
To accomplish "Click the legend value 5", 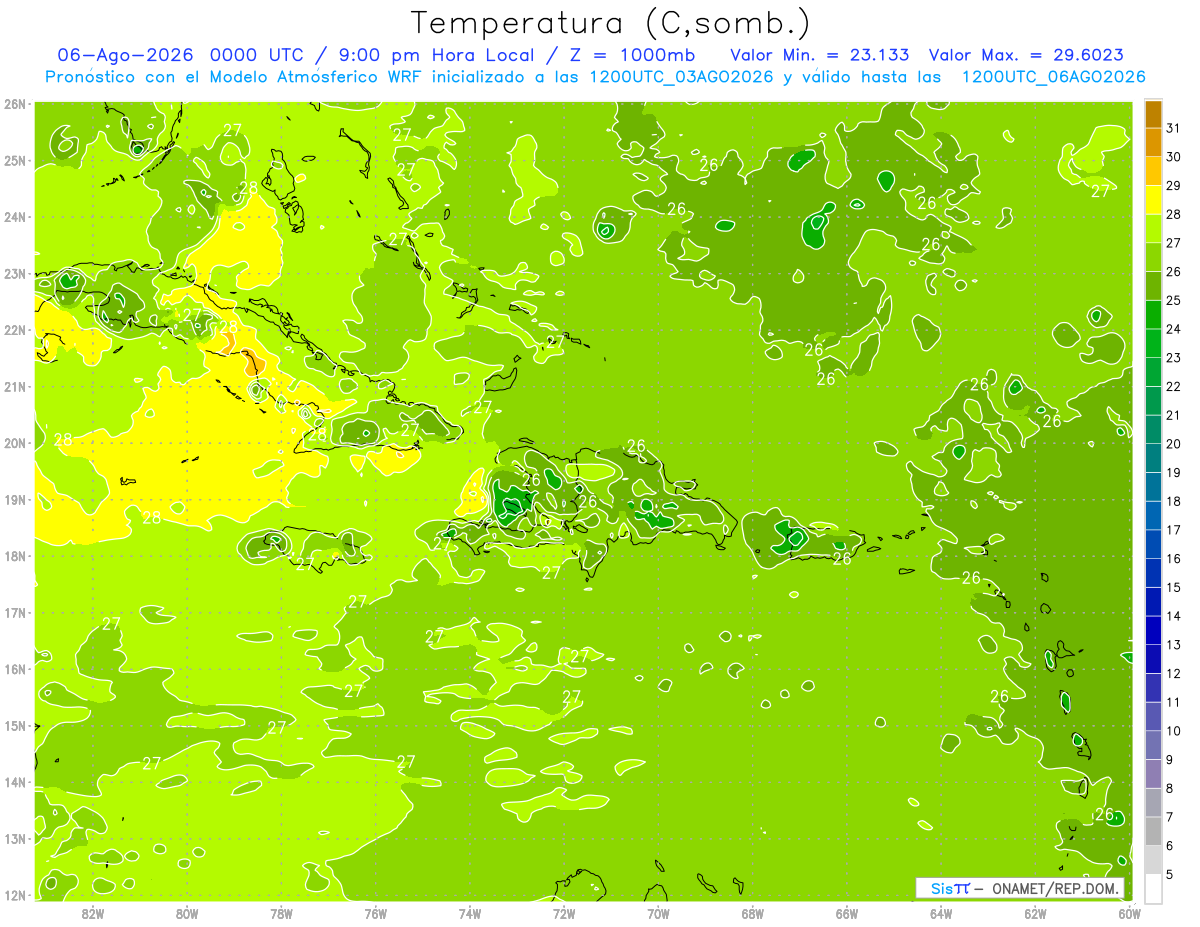I will pyautogui.click(x=1170, y=874).
